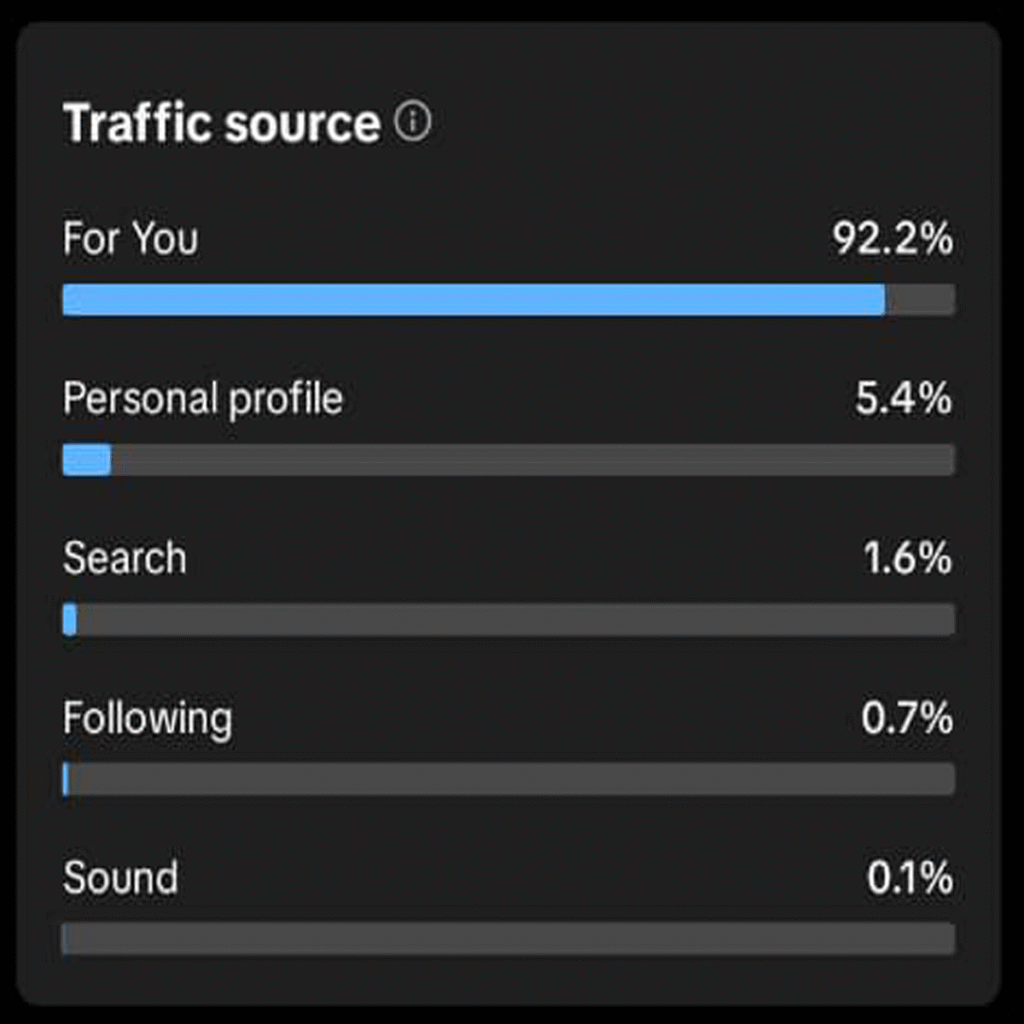Click the 0.7% value
The image size is (1024, 1024).
pos(907,718)
